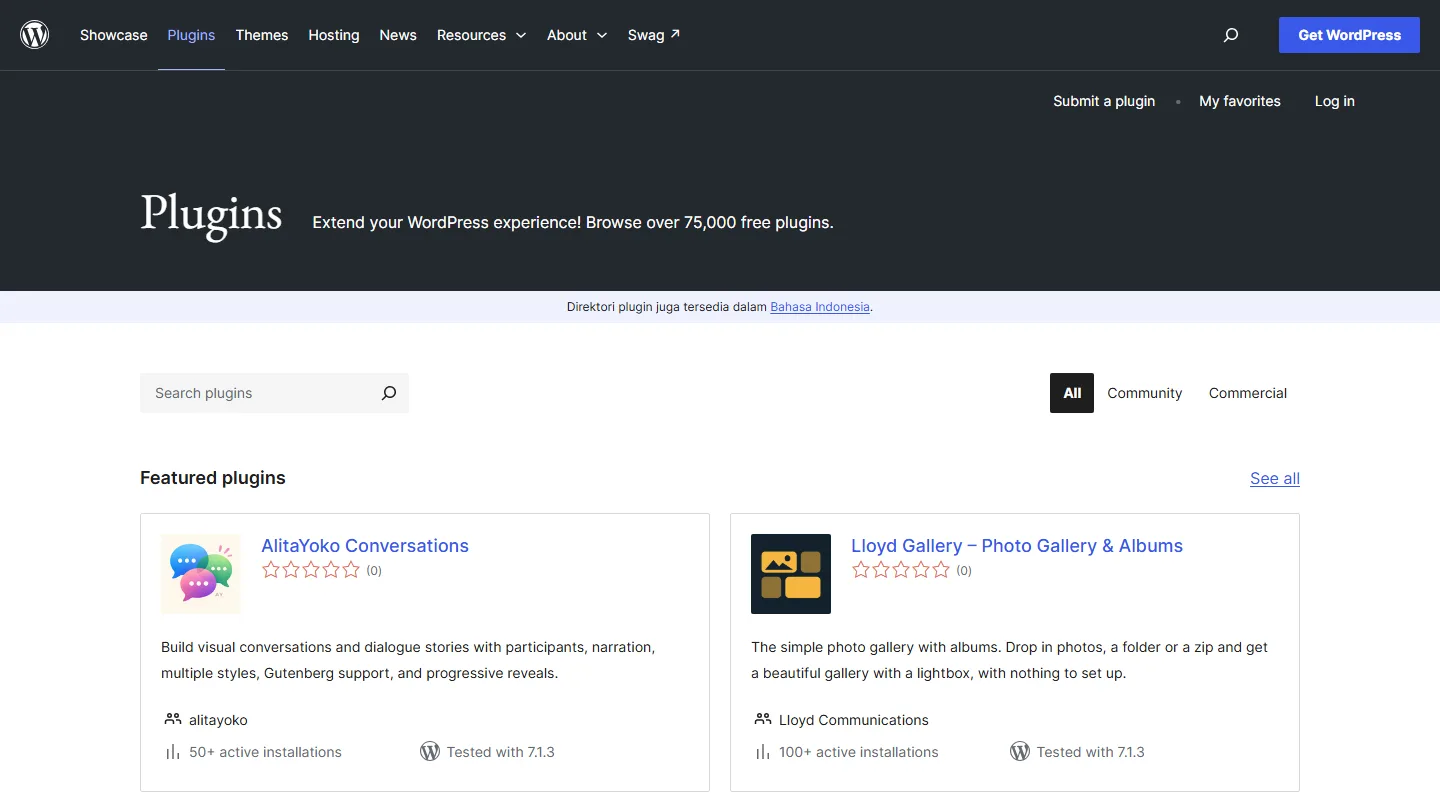The height and width of the screenshot is (800, 1440).
Task: Open the site search magnifier icon
Action: (x=1231, y=35)
